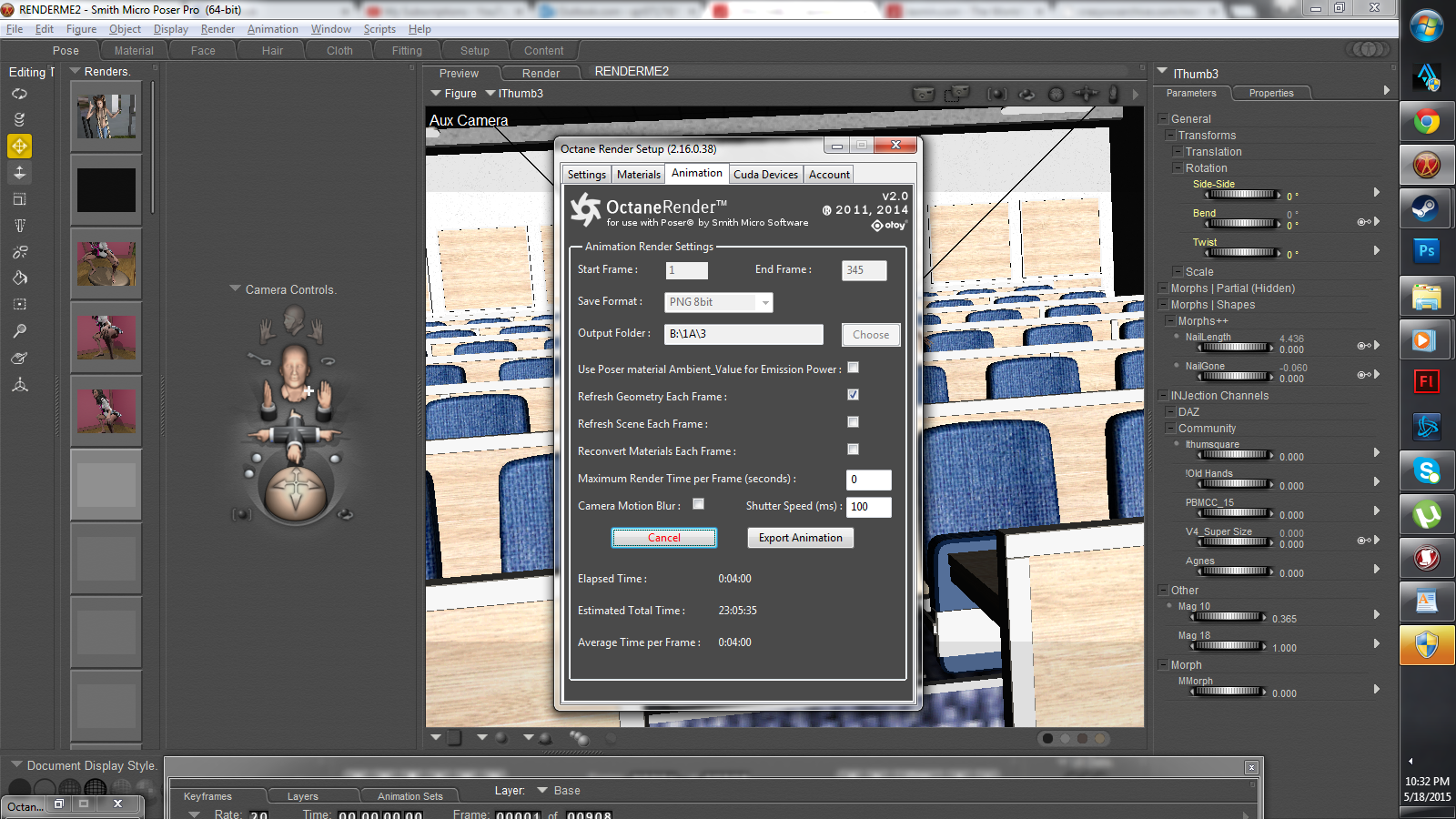Screen dimensions: 1456x819
Task: Select the Morphing tool
Action: pyautogui.click(x=19, y=358)
